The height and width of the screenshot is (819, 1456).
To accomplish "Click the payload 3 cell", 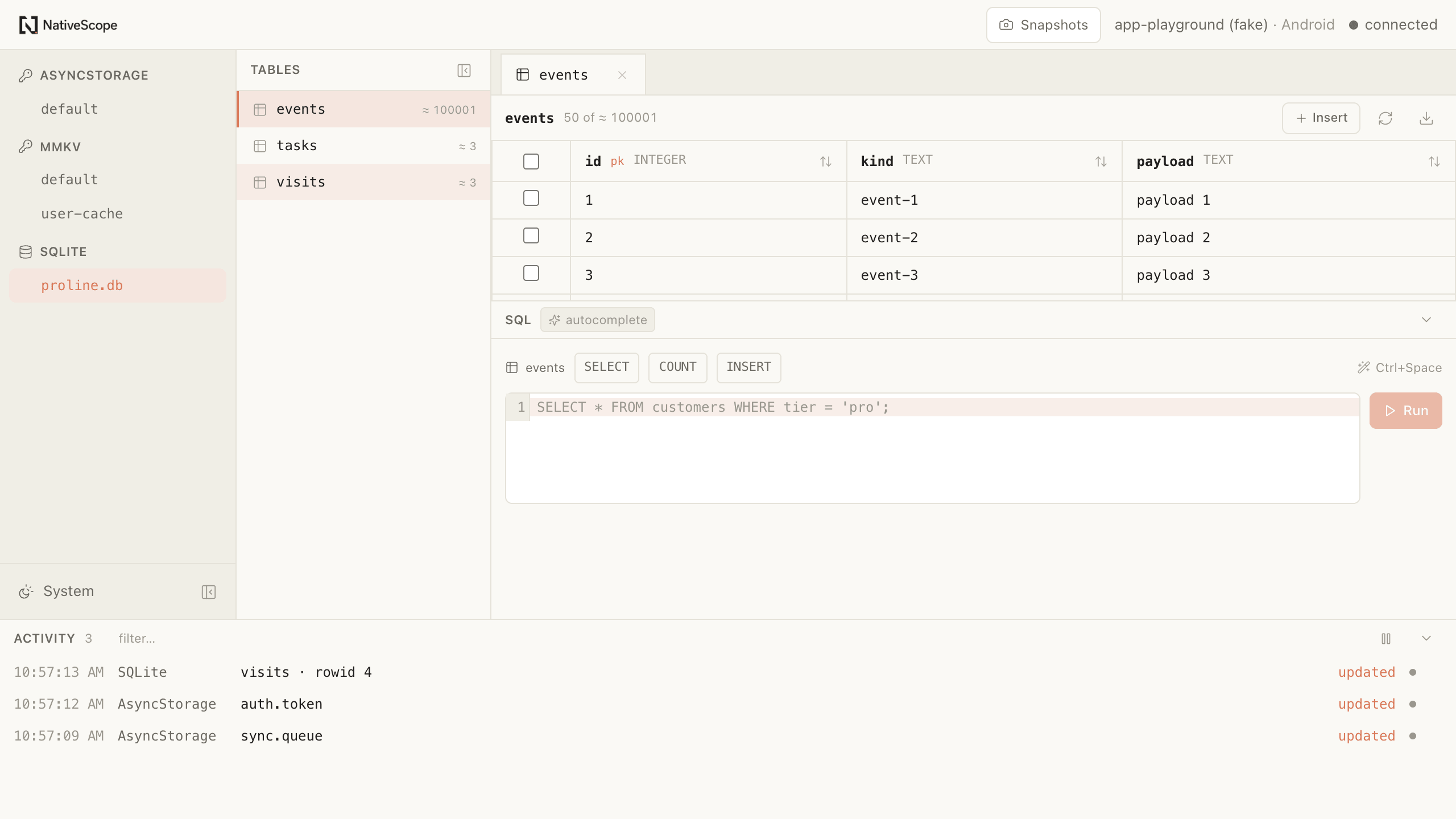I will (1289, 275).
